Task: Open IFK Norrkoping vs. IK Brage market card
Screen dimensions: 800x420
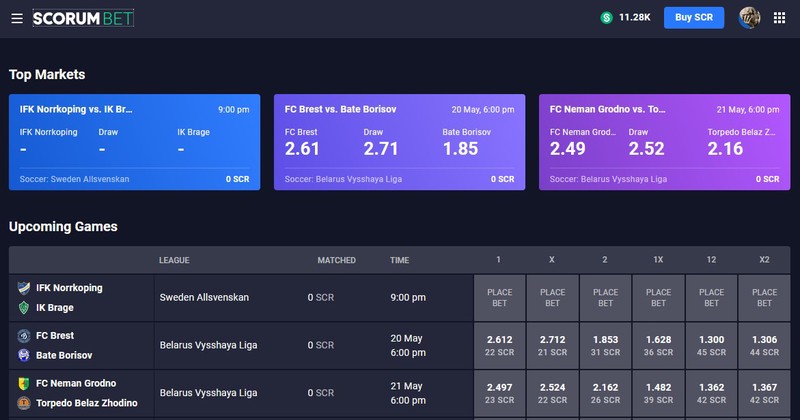Action: [134, 142]
